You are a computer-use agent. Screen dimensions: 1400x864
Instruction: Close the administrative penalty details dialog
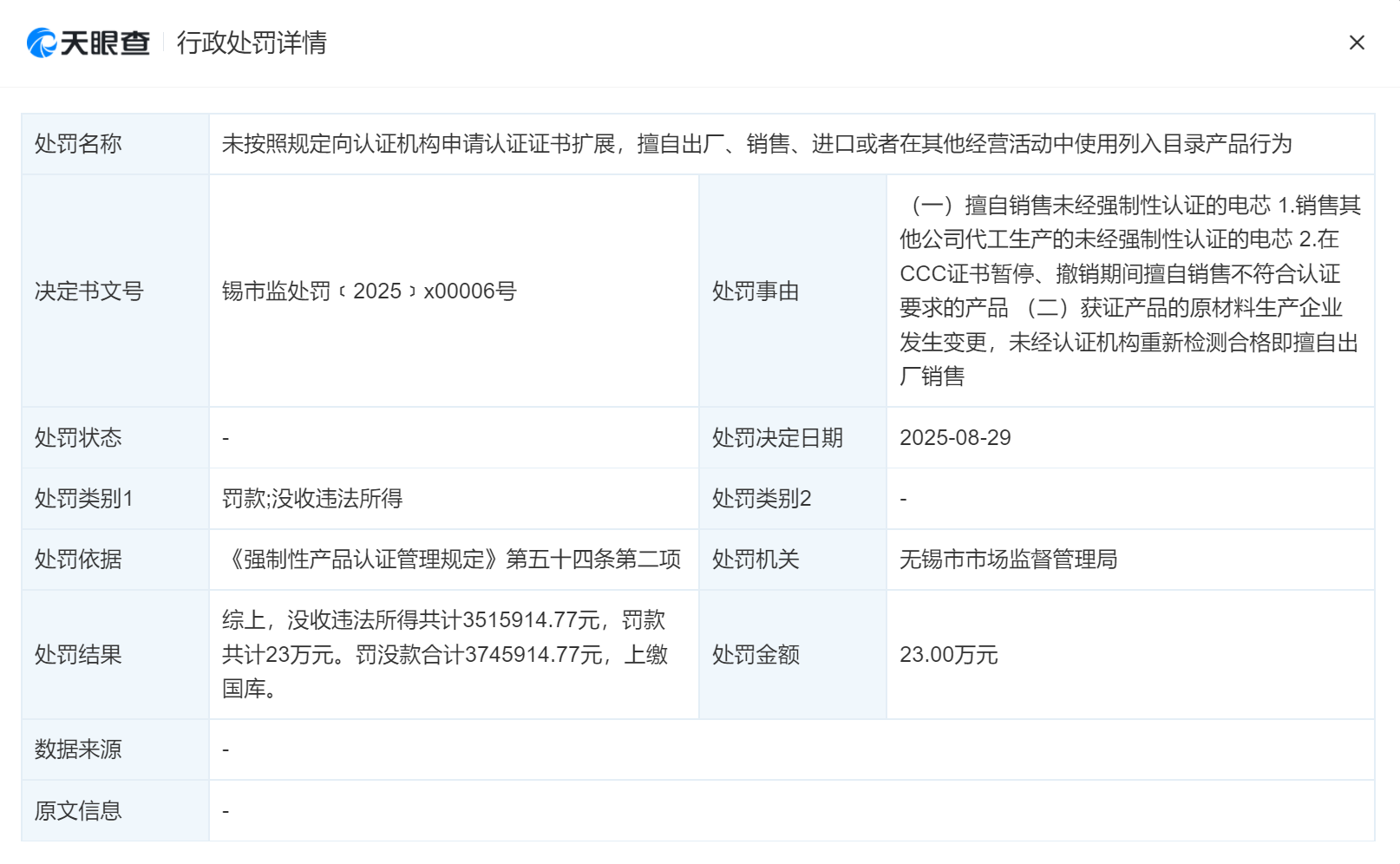pos(1357,43)
